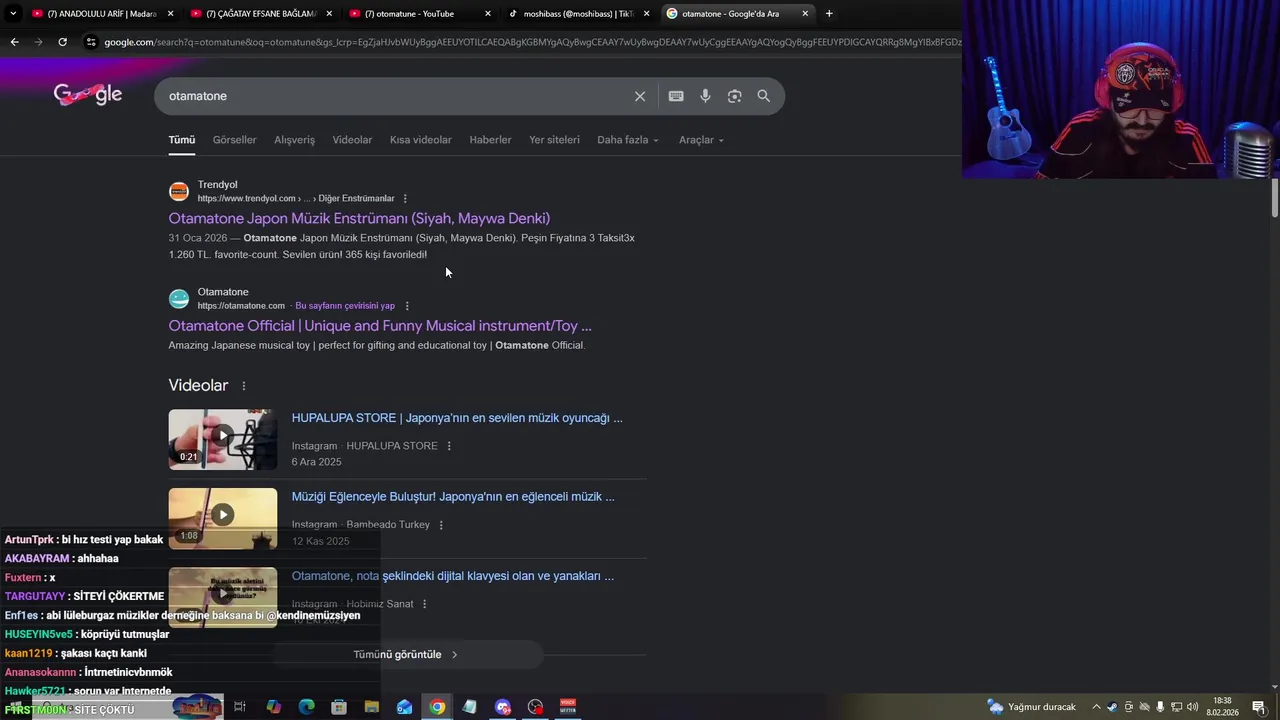The height and width of the screenshot is (720, 1280).
Task: Click Tümünü görüntüle button
Action: pos(406,655)
